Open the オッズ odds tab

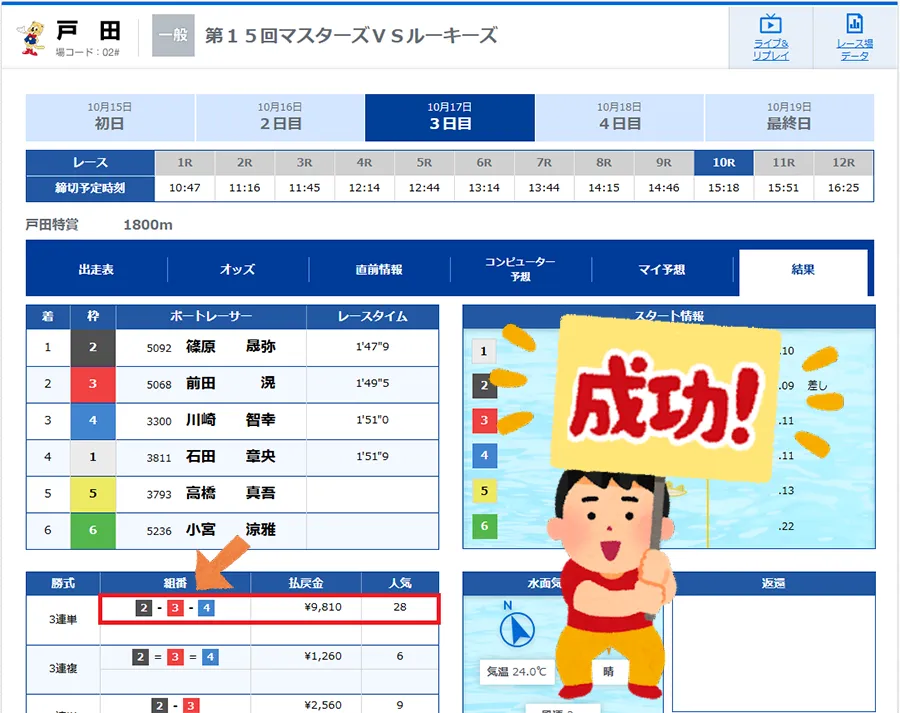point(238,269)
